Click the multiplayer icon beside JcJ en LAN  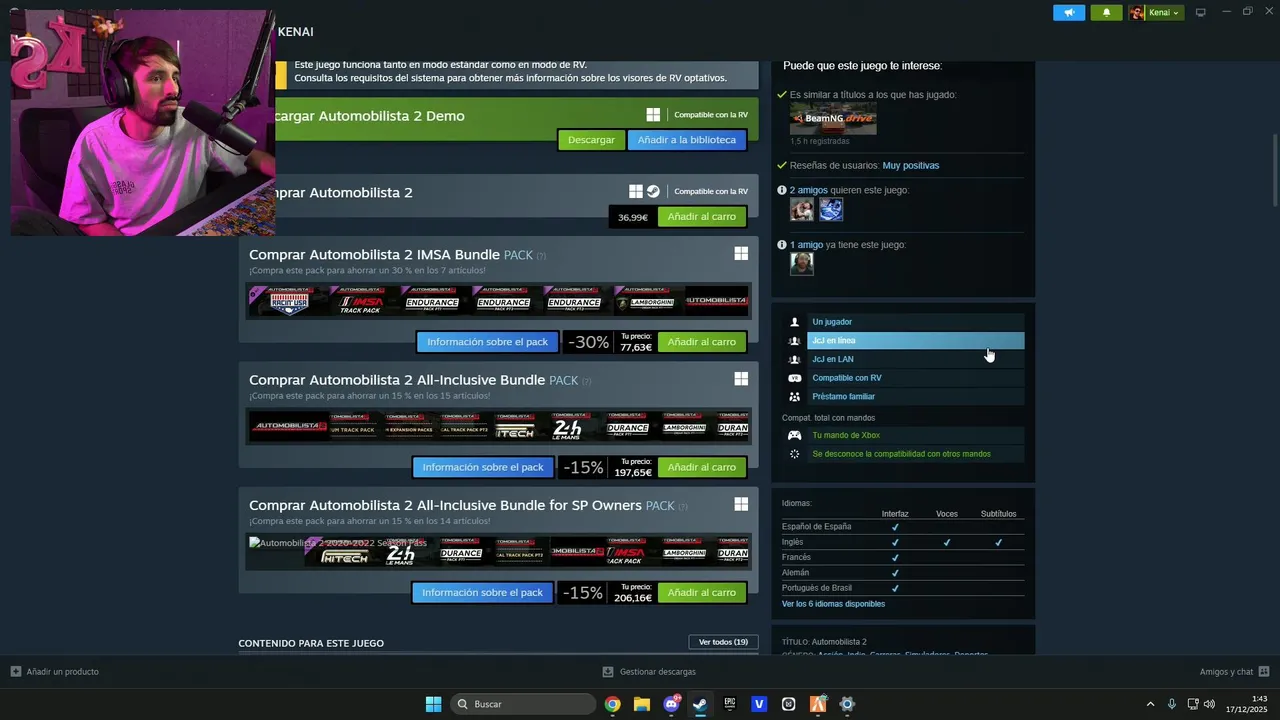pos(795,359)
